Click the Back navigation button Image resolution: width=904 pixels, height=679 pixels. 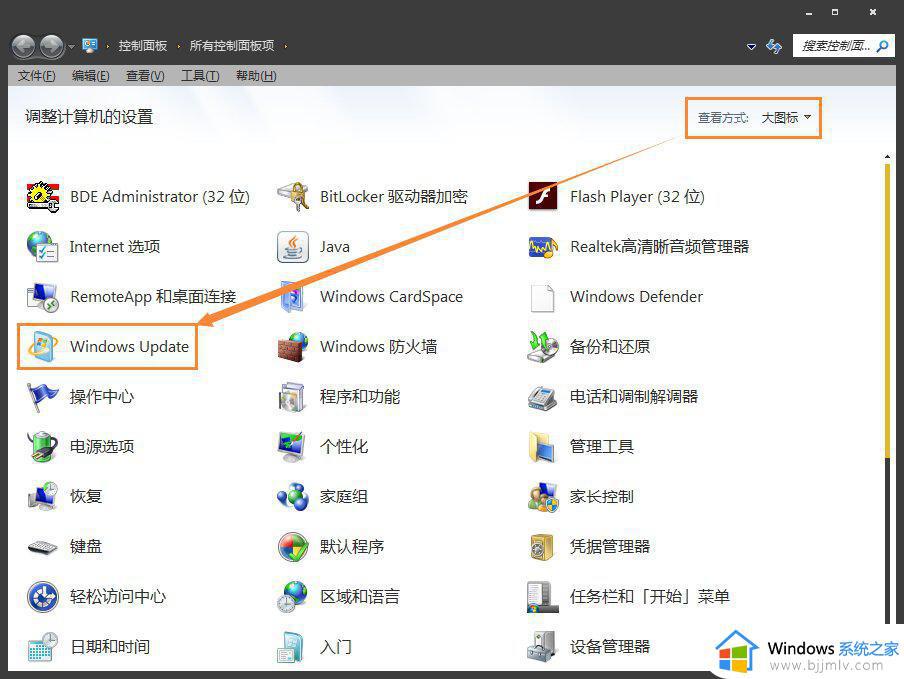coord(24,46)
